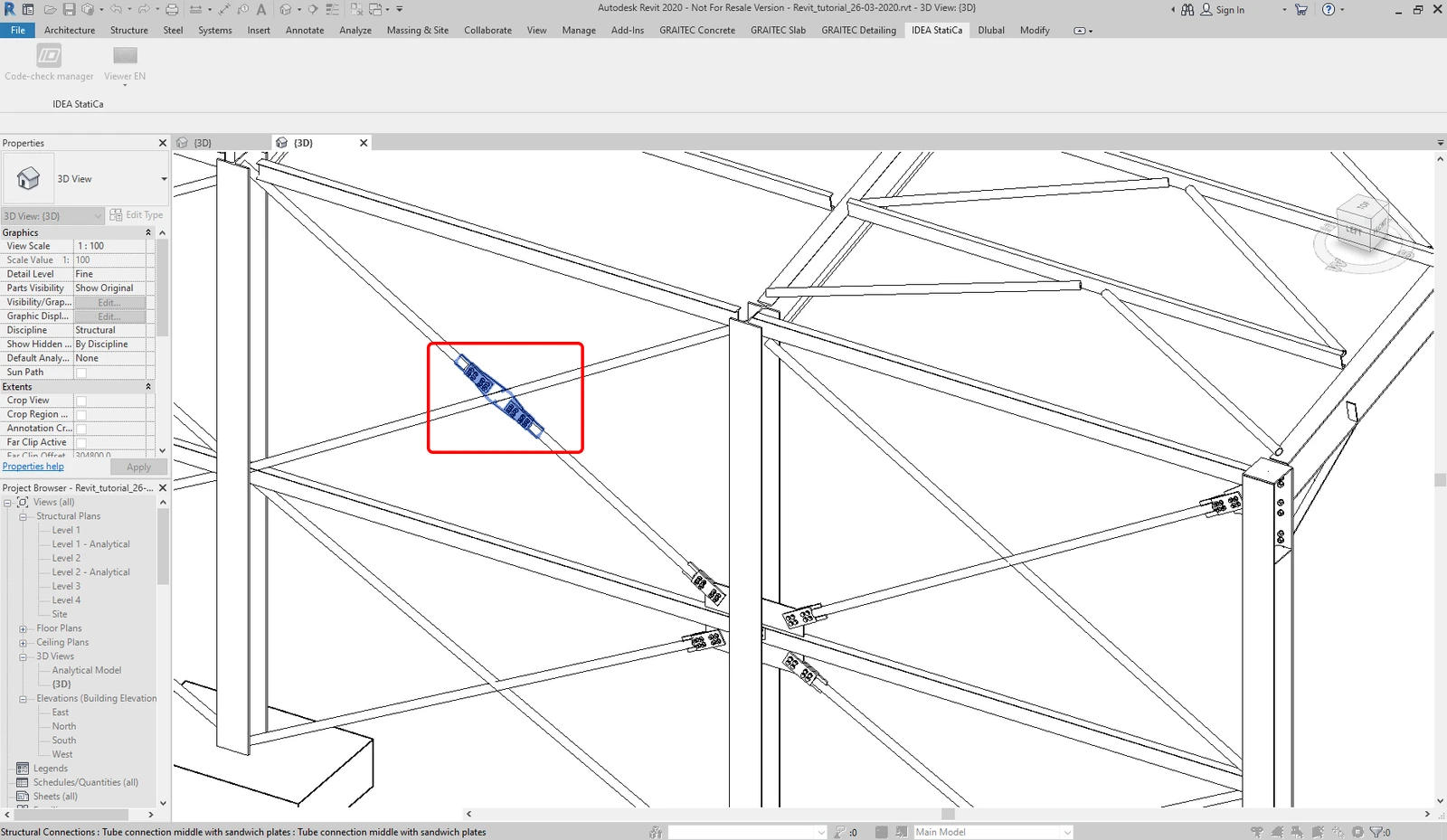Check the Far Clip Active checkbox
Image resolution: width=1447 pixels, height=840 pixels.
click(81, 443)
